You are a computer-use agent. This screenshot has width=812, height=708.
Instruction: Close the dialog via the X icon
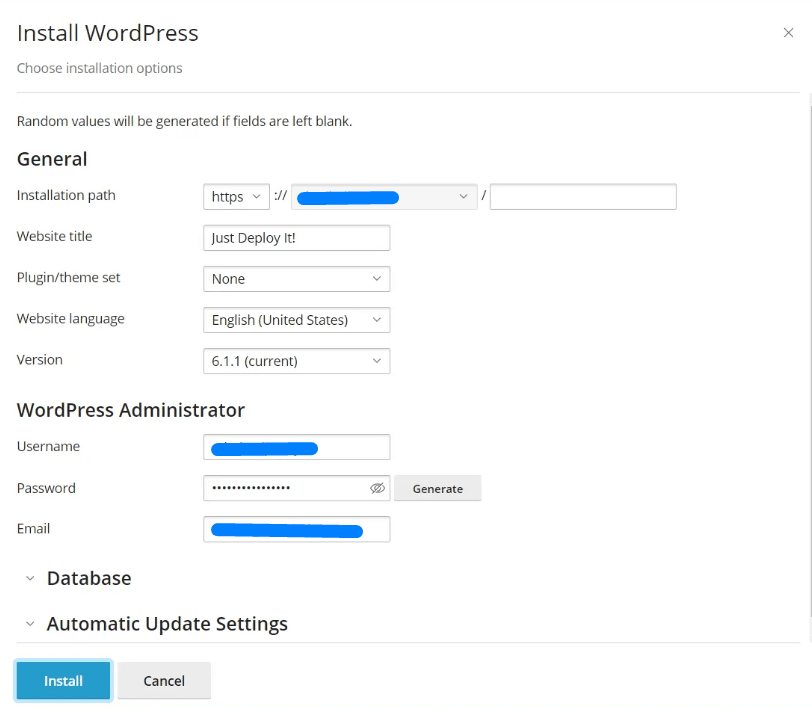click(790, 32)
